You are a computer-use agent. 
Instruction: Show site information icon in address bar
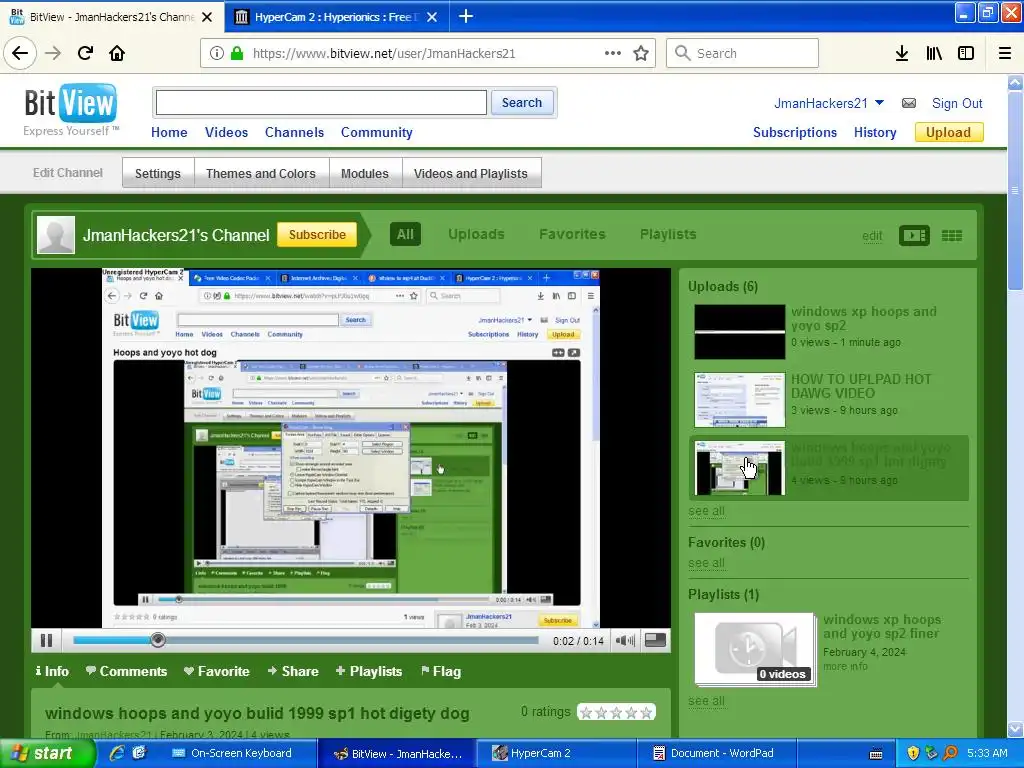pos(217,54)
